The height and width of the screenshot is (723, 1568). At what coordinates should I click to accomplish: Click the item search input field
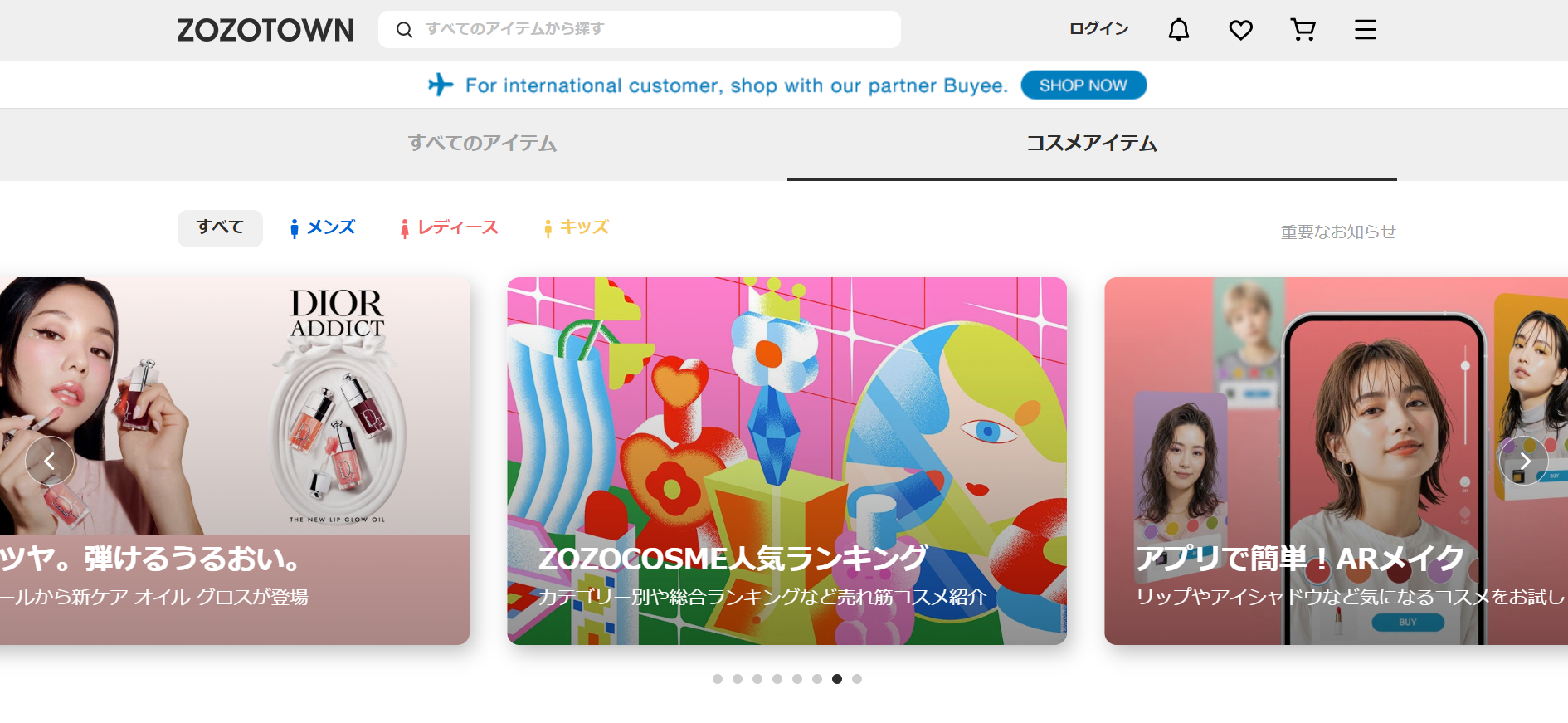(640, 30)
